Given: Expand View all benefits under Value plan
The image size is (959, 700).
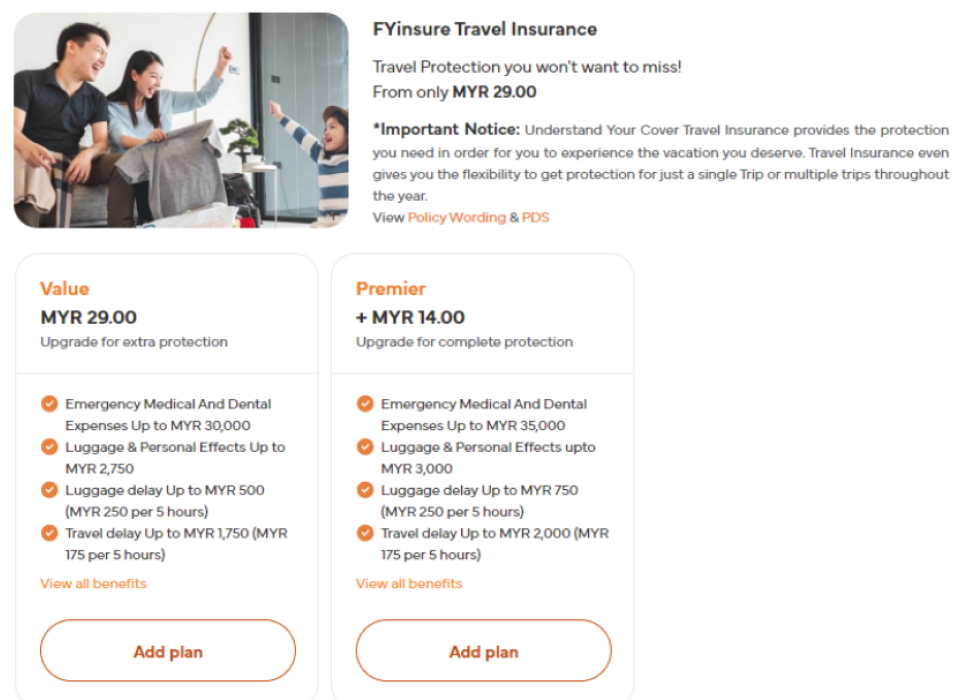Looking at the screenshot, I should [x=93, y=583].
